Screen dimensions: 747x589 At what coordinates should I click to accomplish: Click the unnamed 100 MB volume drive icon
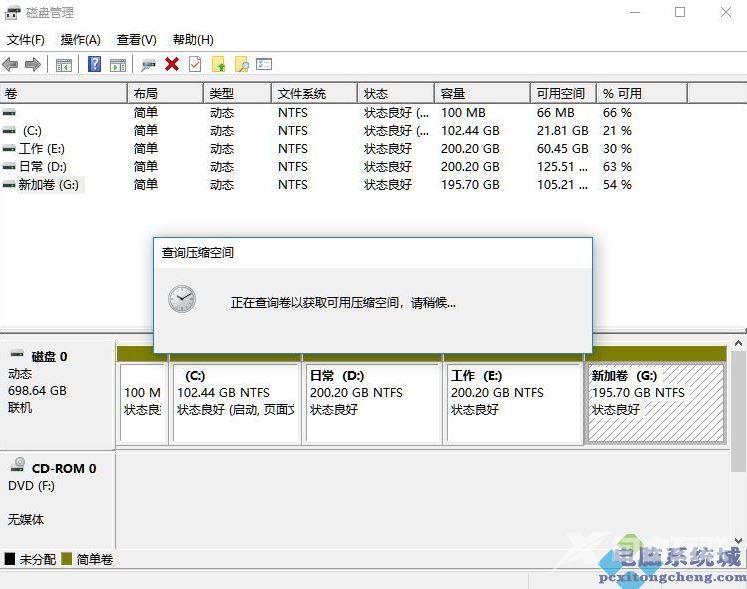click(9, 113)
